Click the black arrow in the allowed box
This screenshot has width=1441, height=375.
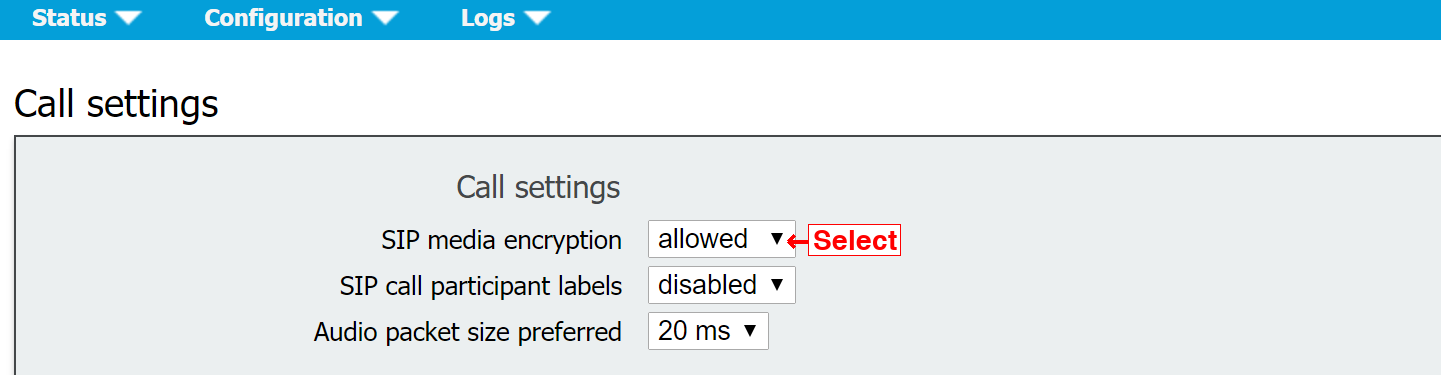[x=777, y=240]
